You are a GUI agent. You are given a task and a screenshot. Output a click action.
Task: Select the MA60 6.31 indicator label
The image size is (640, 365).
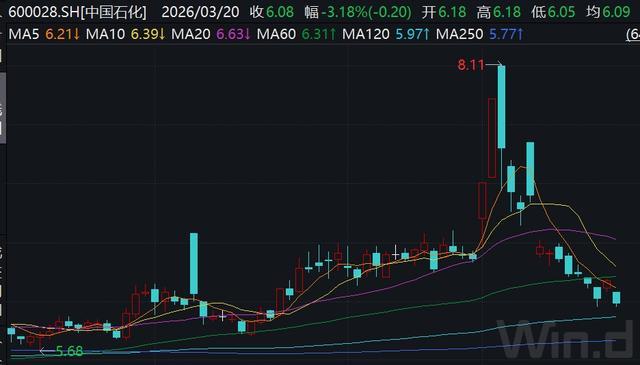click(x=296, y=34)
